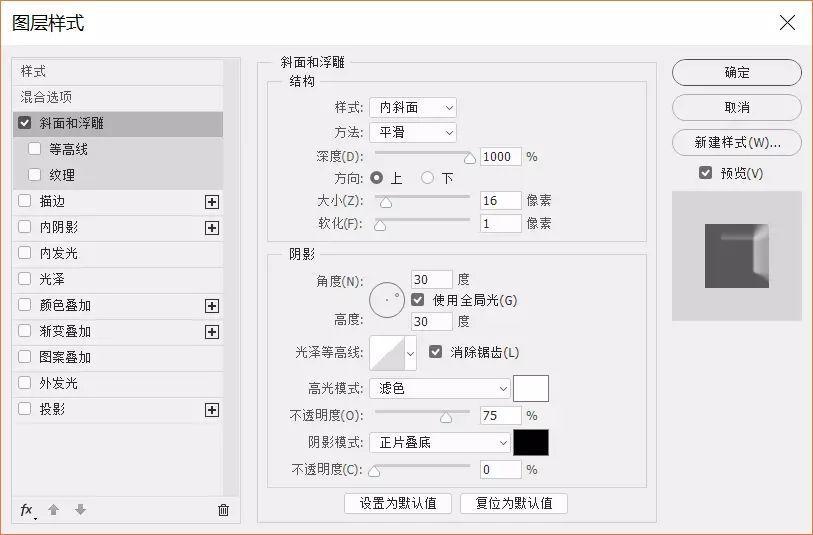Screen dimensions: 813x535
Task: Click the 软化 value field showing 1
Action: coord(500,224)
